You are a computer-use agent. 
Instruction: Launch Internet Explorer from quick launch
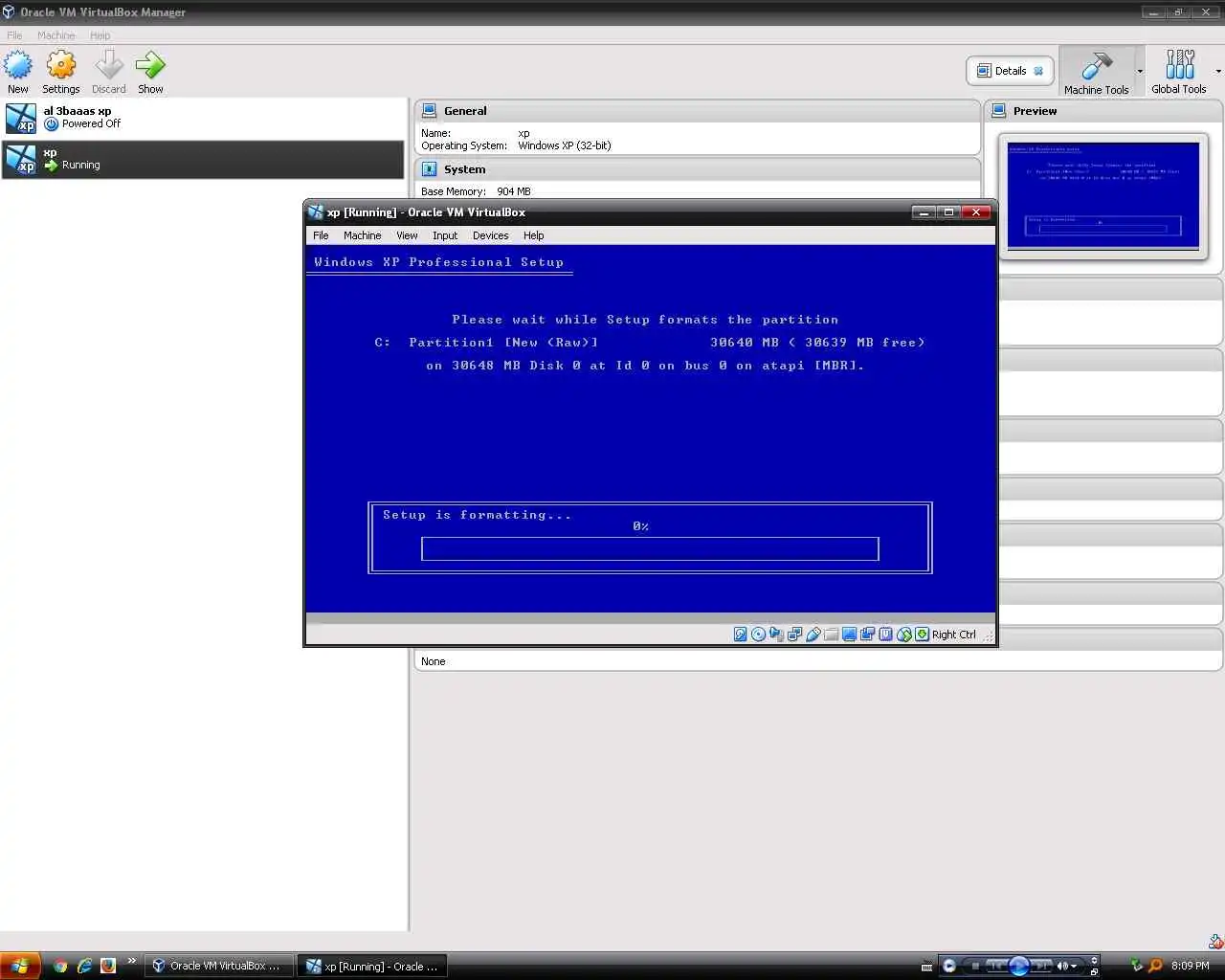84,966
